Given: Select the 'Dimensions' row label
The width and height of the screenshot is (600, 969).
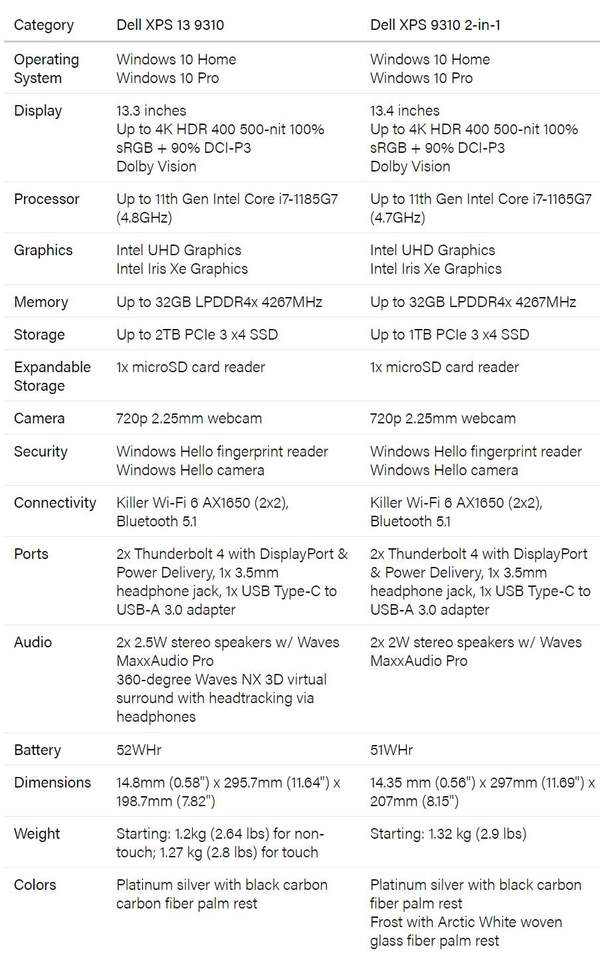Looking at the screenshot, I should (x=52, y=783).
